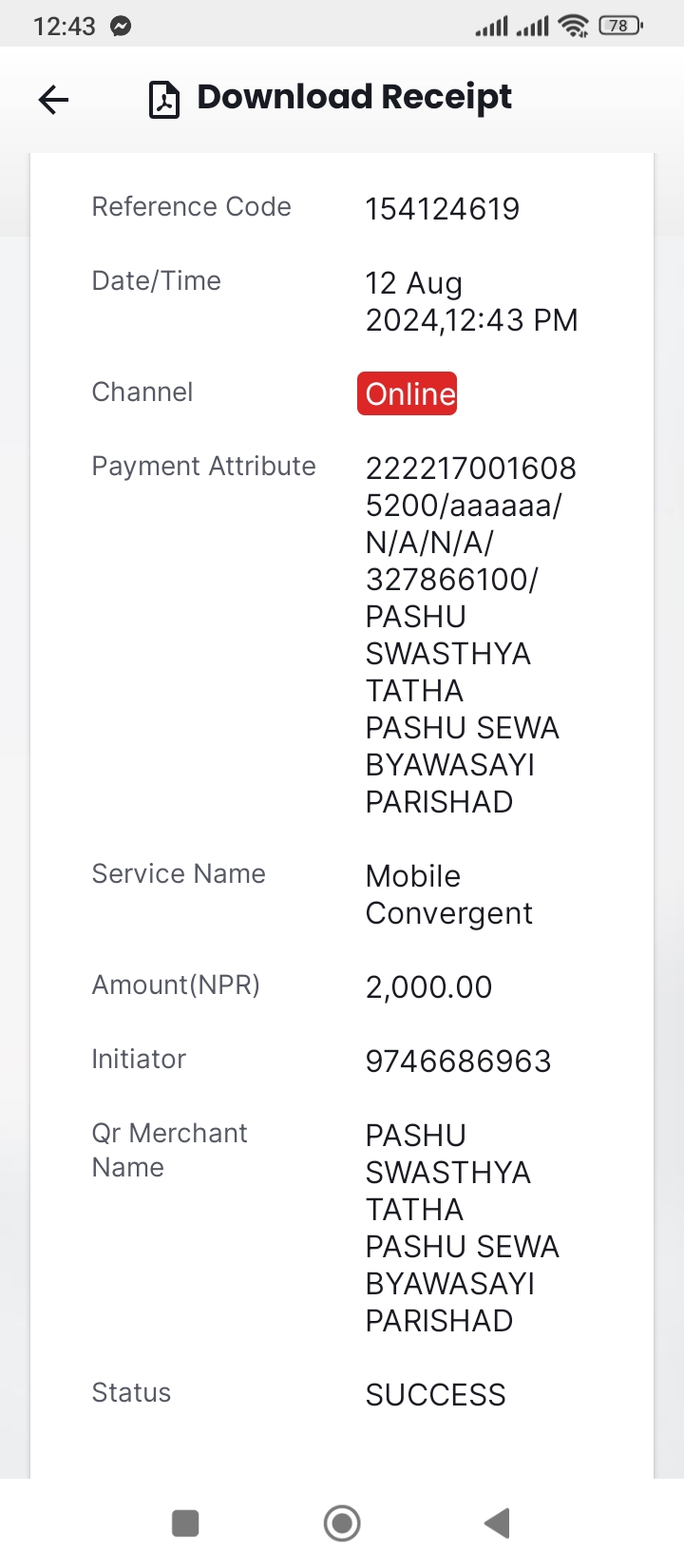Tap the Qr Merchant Name label
Image resolution: width=684 pixels, height=1568 pixels.
[x=169, y=1150]
